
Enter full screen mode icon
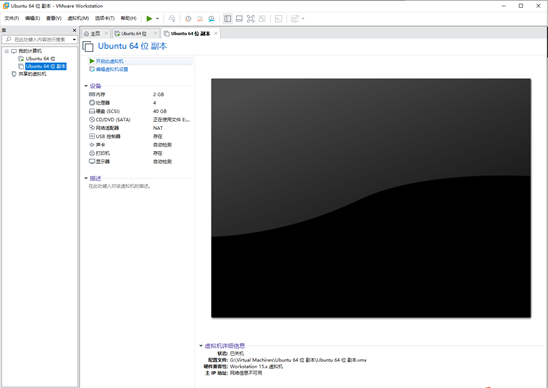tap(251, 19)
